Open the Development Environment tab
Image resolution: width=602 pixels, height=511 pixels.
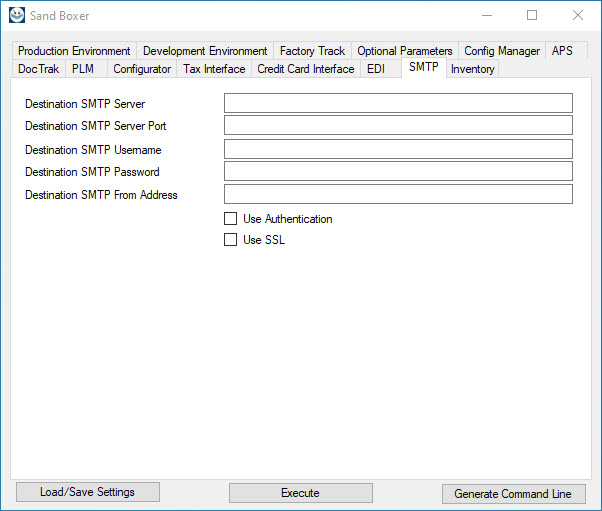205,51
